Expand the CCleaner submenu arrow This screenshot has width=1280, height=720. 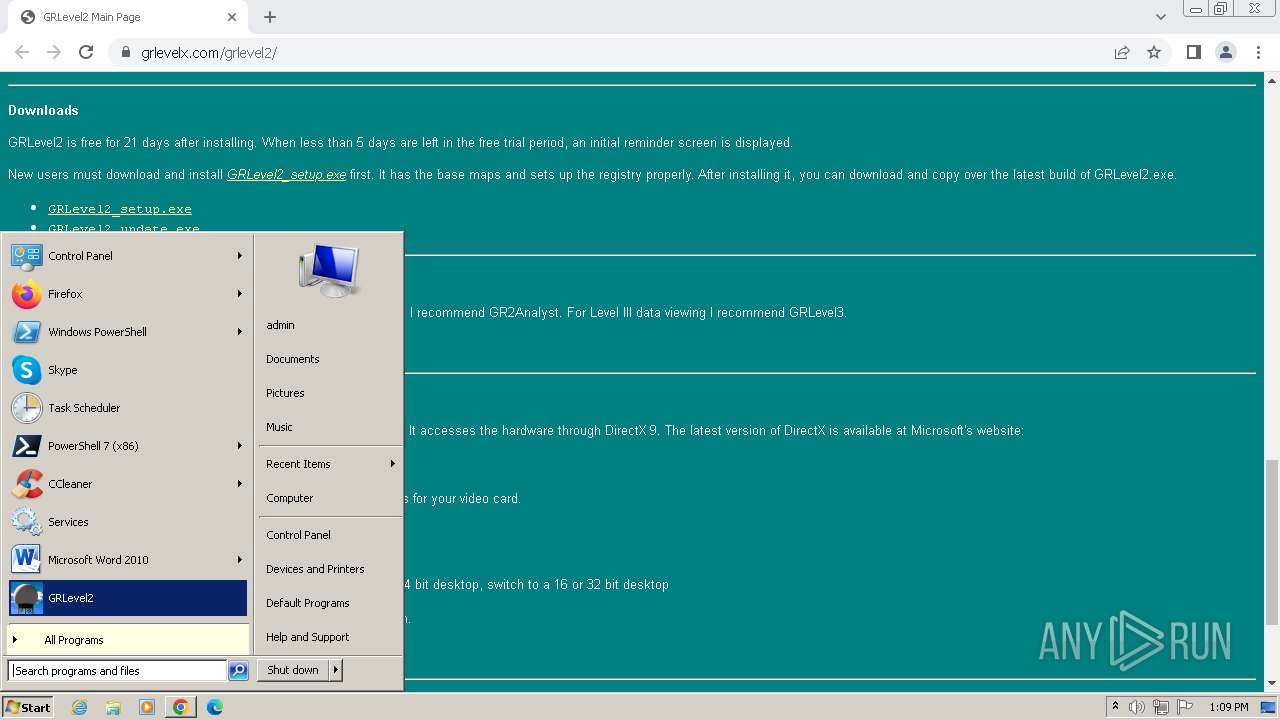[240, 484]
